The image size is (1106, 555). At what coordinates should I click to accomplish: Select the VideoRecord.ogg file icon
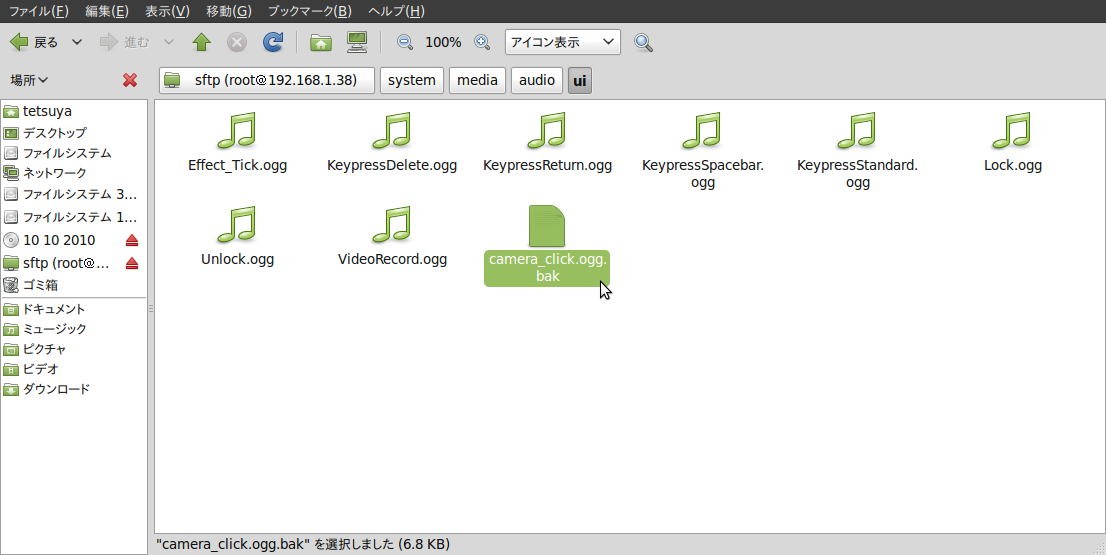pos(392,224)
